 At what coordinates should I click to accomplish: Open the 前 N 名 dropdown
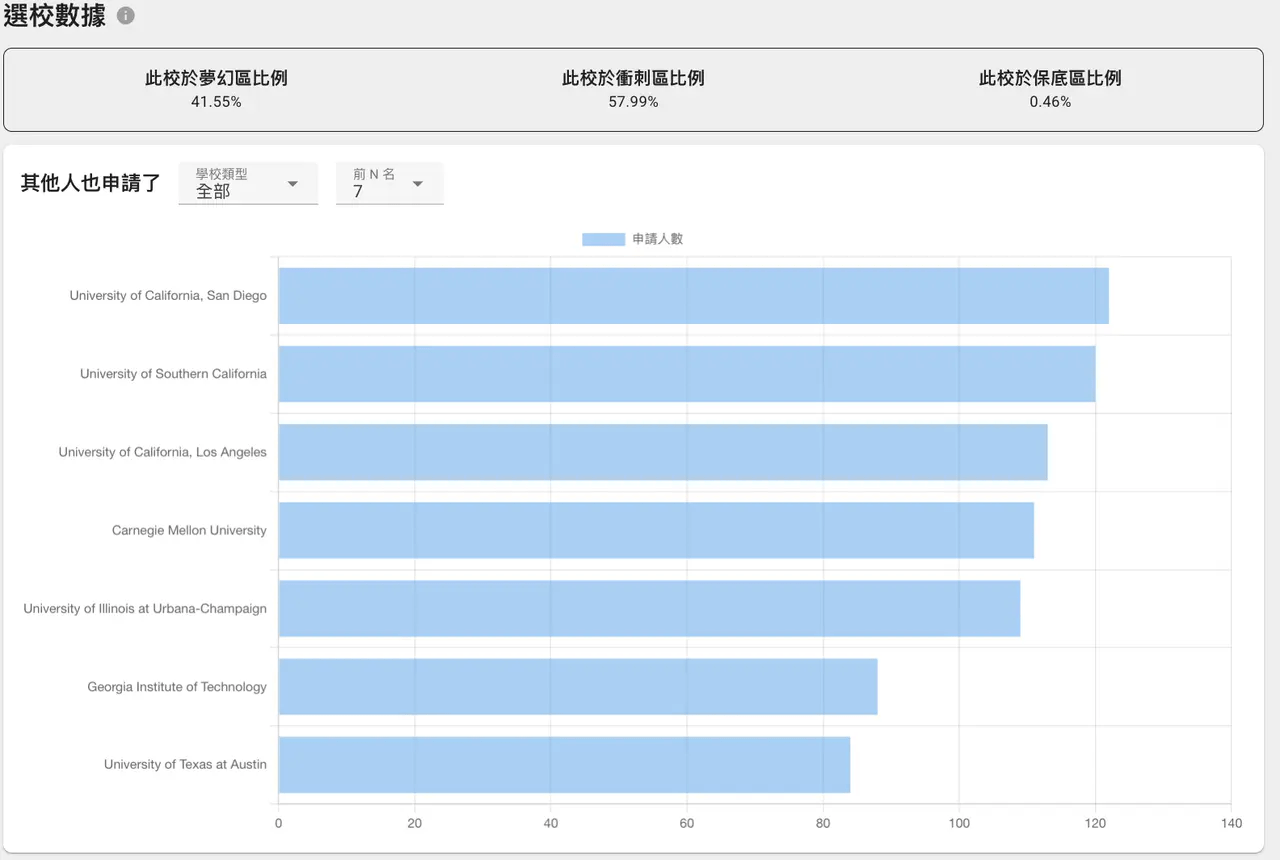pyautogui.click(x=389, y=183)
